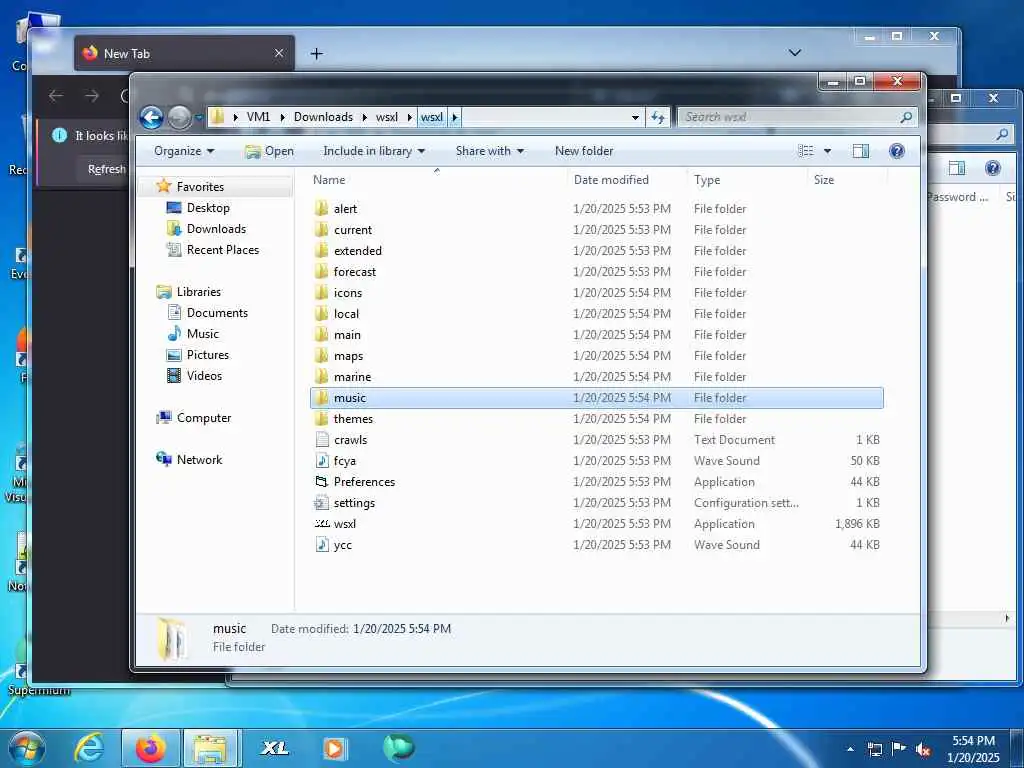1024x768 pixels.
Task: Select Computer in navigation pane
Action: (x=204, y=418)
